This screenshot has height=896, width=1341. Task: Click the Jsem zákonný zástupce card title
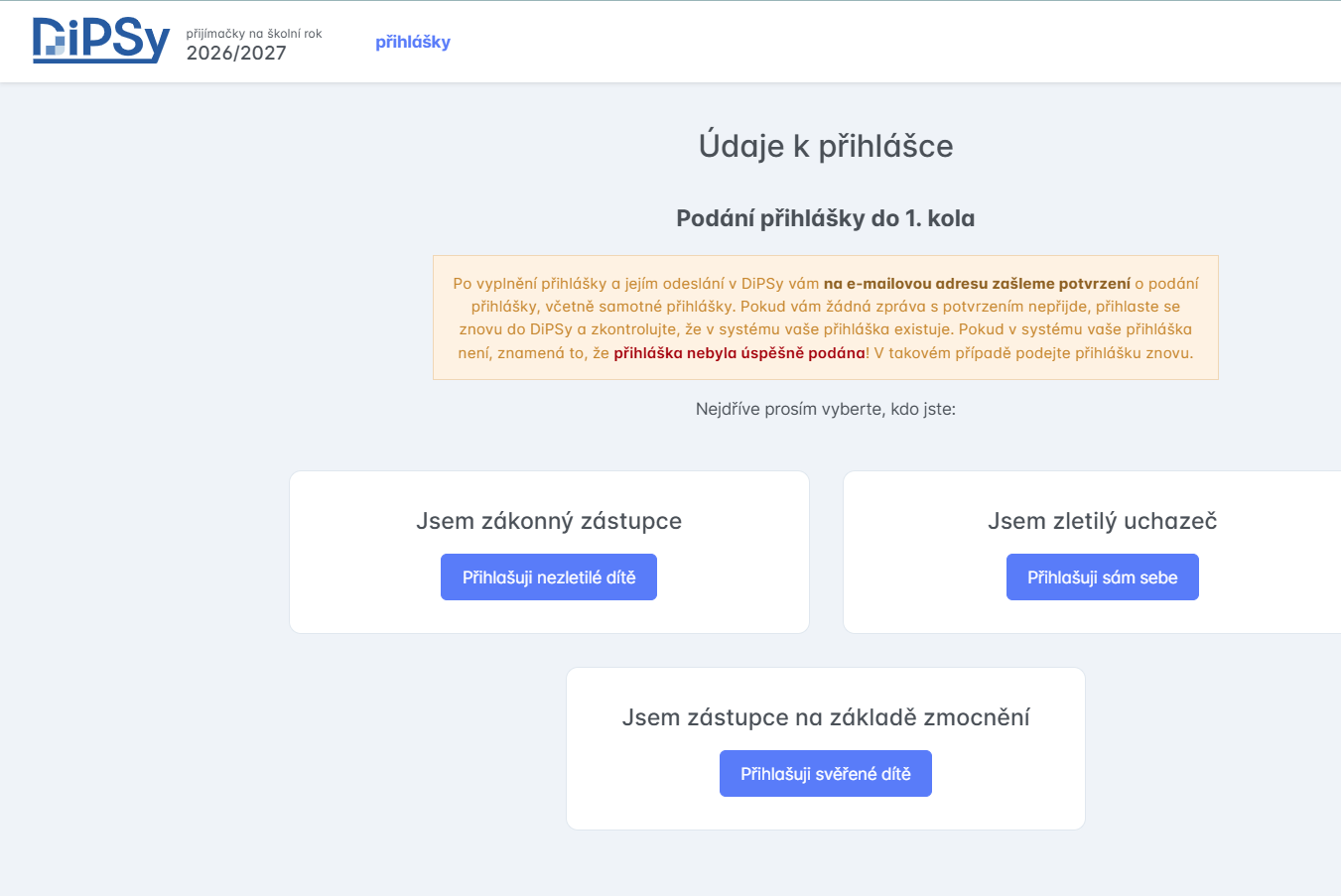(x=549, y=521)
